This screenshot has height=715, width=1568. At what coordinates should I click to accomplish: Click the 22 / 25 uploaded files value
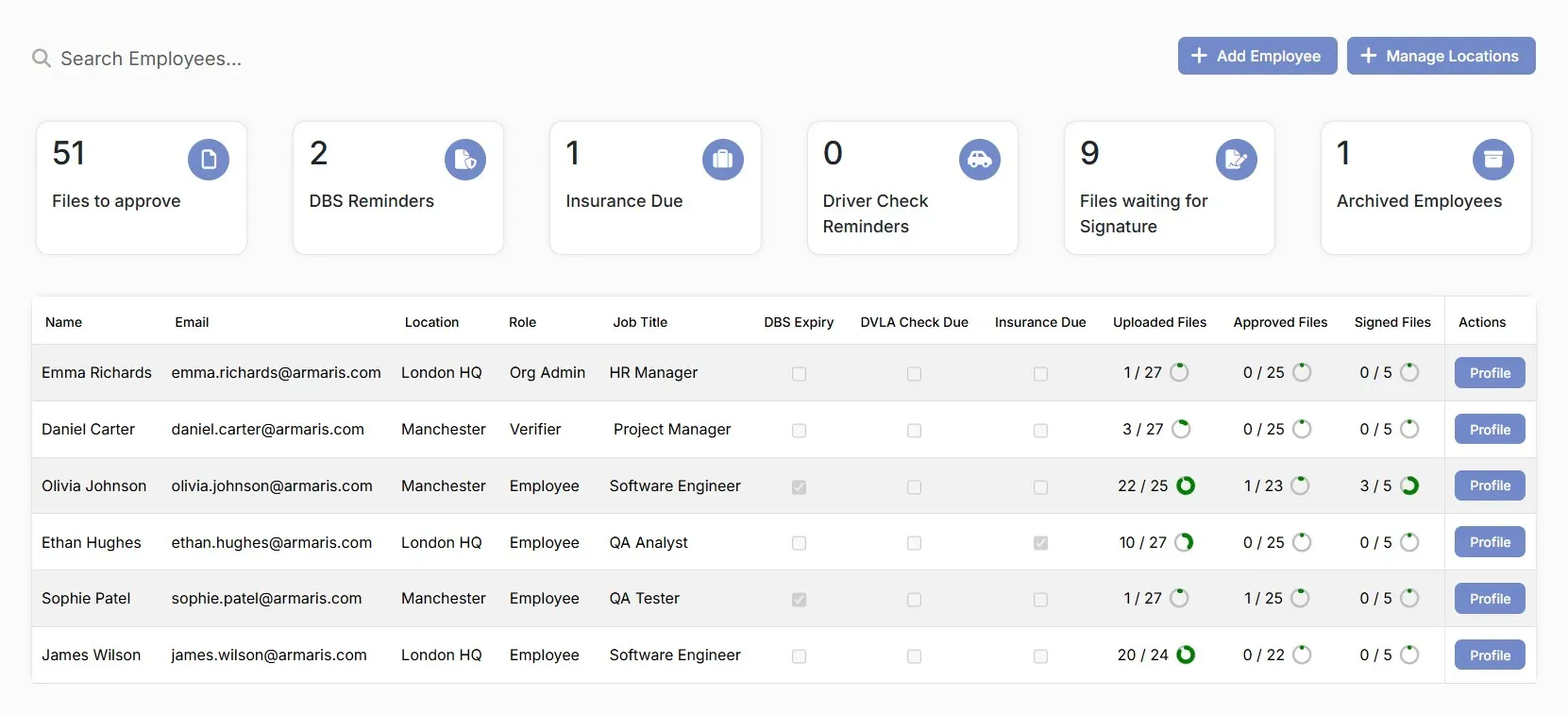tap(1142, 485)
